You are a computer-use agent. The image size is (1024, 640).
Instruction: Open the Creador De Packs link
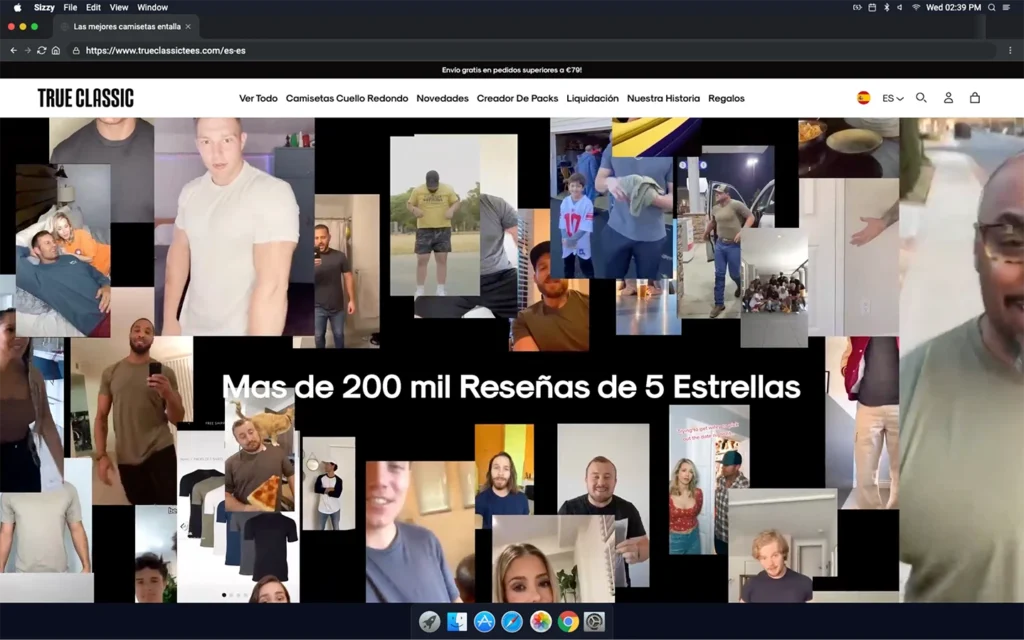[517, 98]
